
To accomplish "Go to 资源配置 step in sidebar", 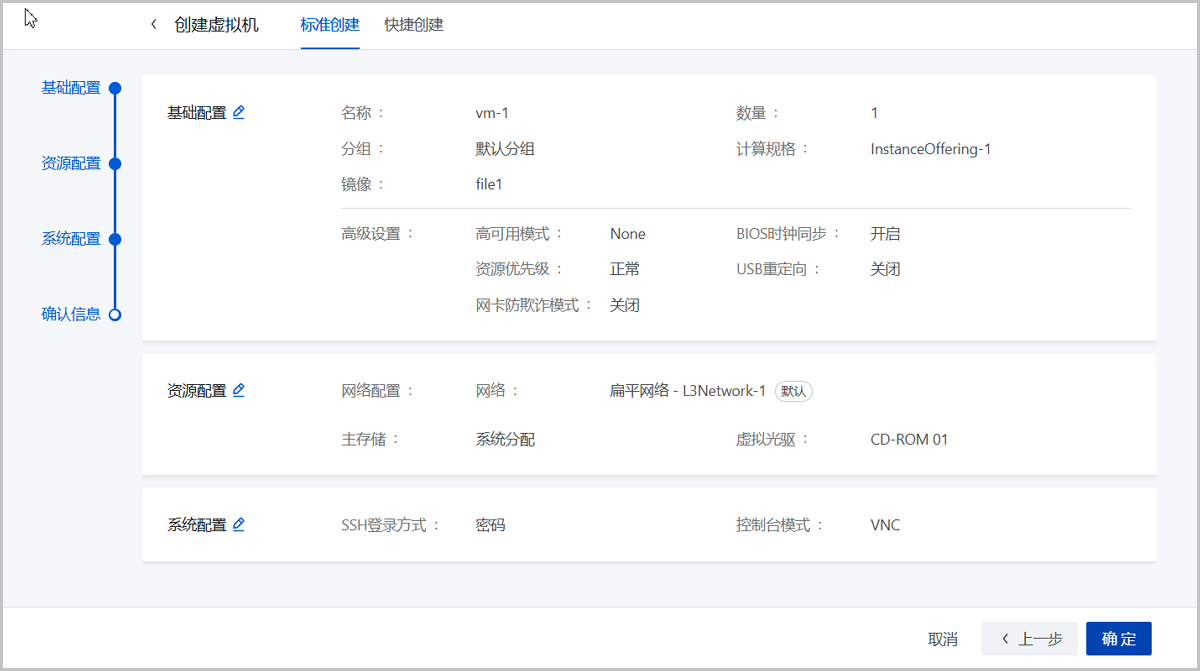I will point(71,163).
